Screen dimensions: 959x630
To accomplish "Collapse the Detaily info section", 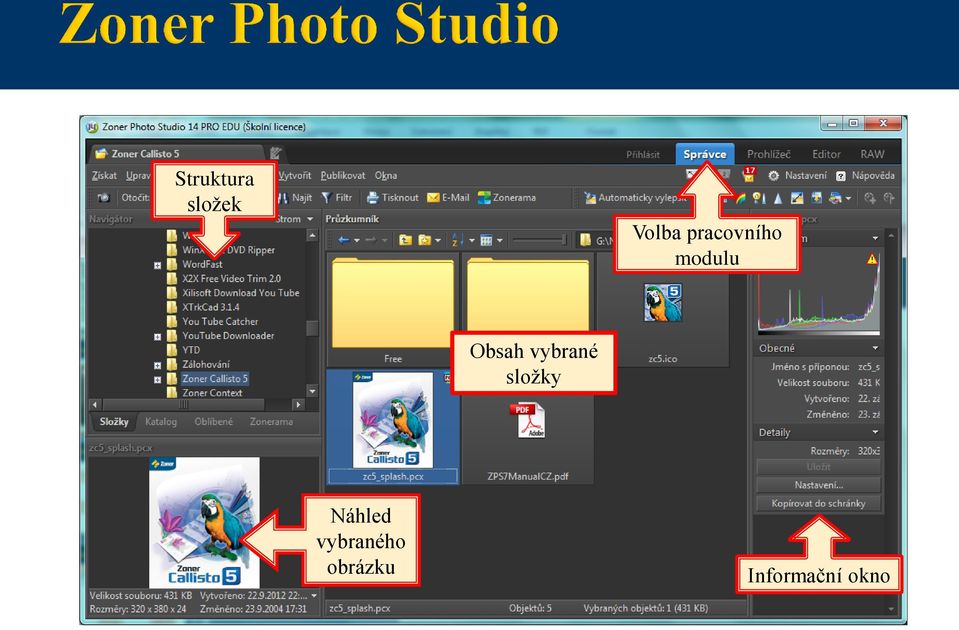I will [x=875, y=432].
